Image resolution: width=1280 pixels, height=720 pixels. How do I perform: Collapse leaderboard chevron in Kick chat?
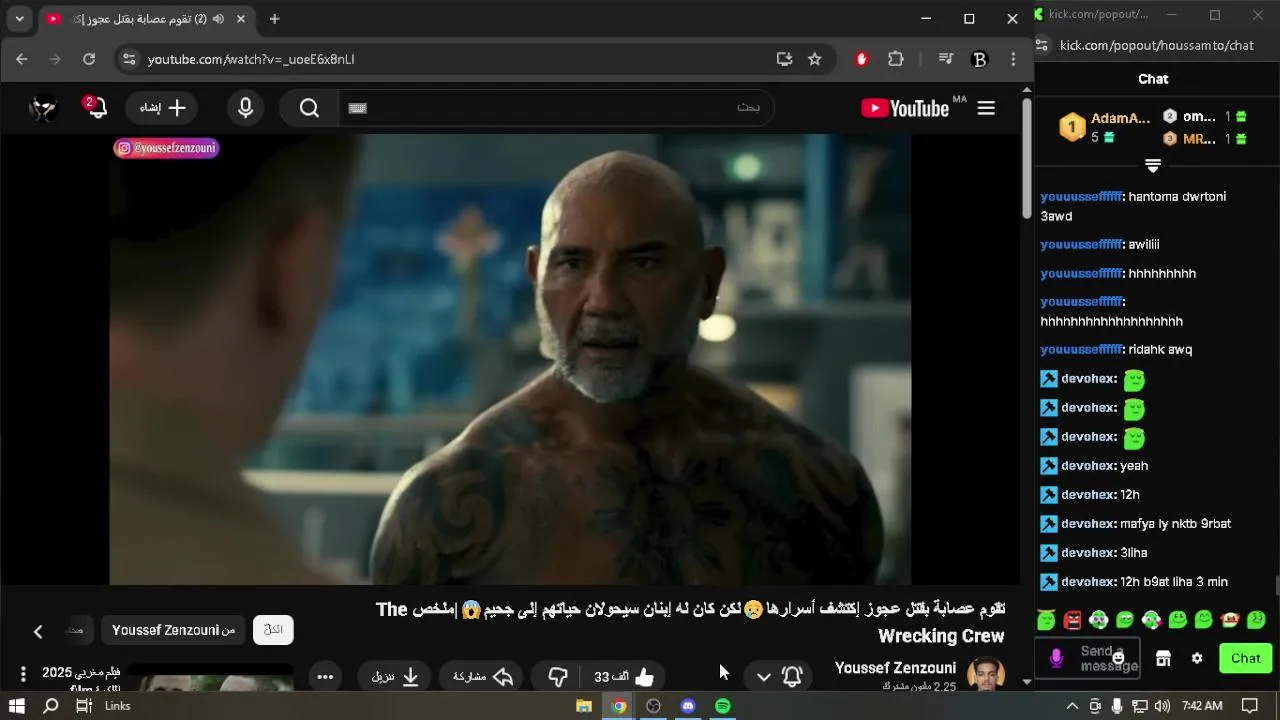point(1153,165)
